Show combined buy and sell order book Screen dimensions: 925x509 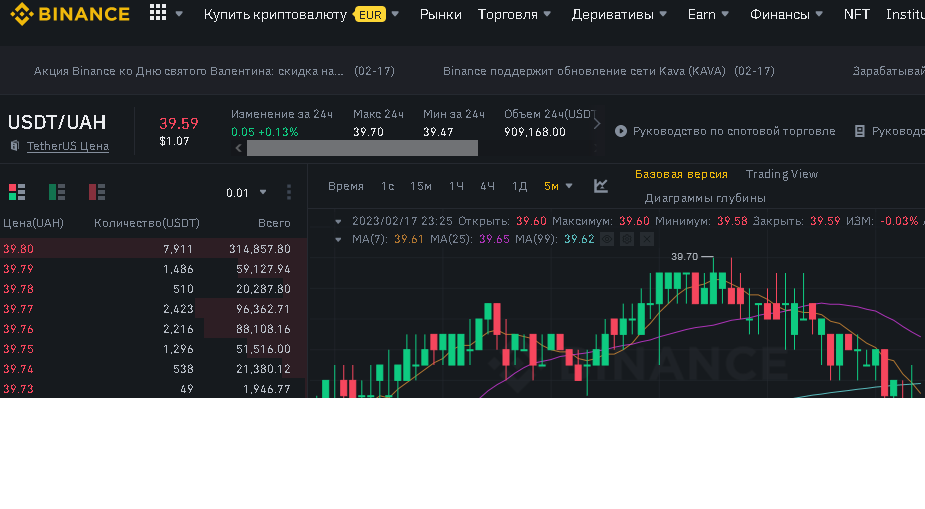[17, 192]
